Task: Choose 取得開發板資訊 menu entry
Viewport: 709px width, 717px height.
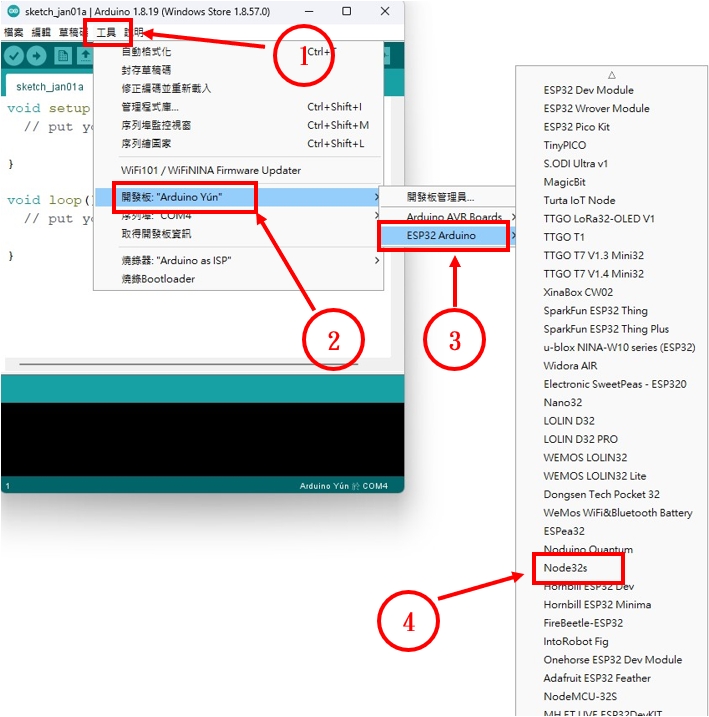Action: pyautogui.click(x=238, y=234)
